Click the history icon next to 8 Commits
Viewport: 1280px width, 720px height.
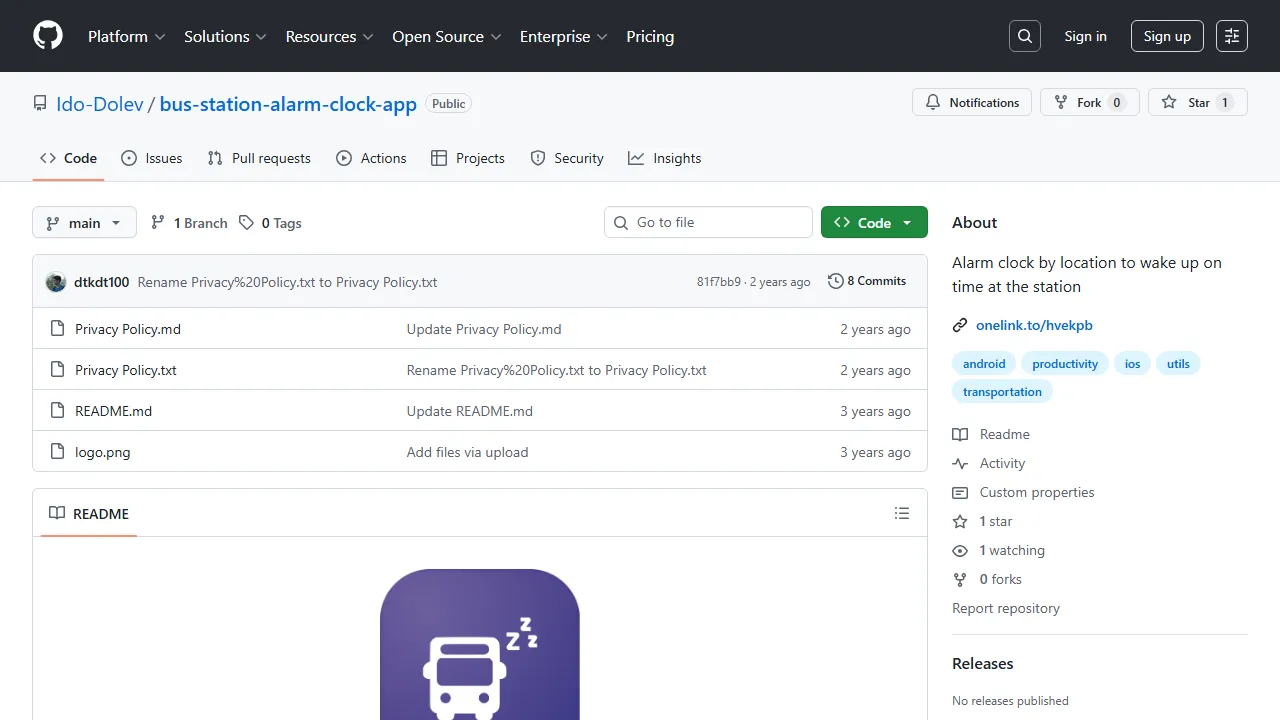coord(836,281)
